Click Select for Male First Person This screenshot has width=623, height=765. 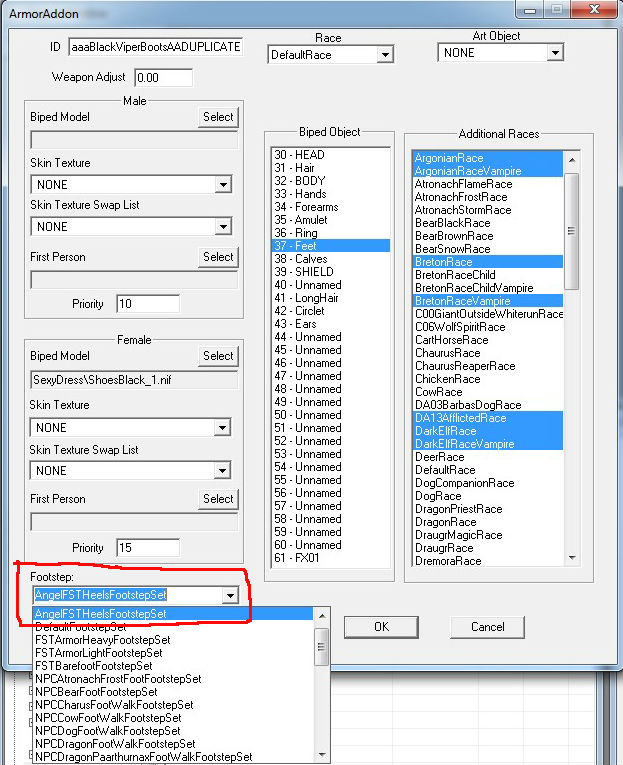pyautogui.click(x=218, y=257)
